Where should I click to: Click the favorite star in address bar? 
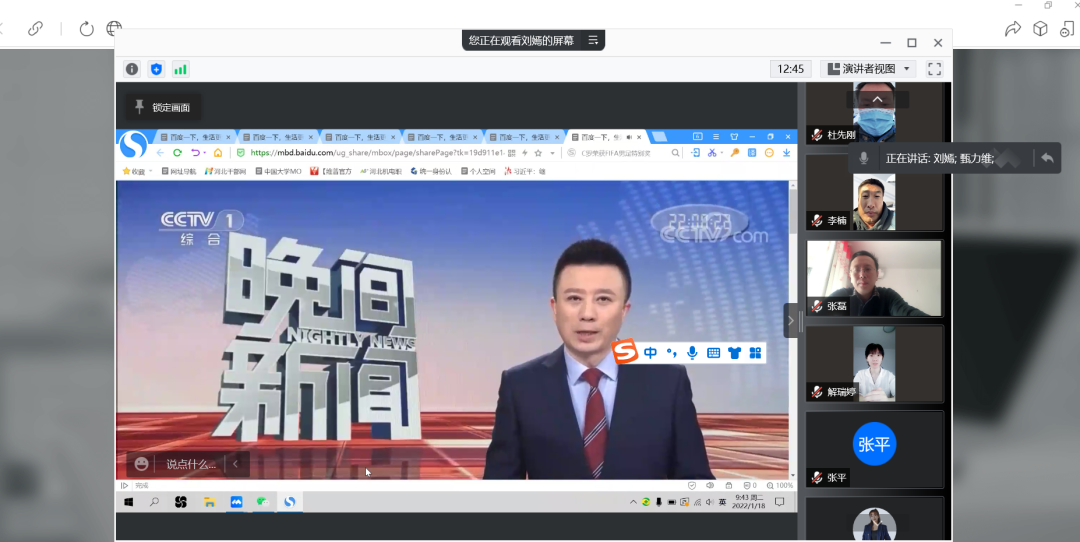[x=538, y=153]
